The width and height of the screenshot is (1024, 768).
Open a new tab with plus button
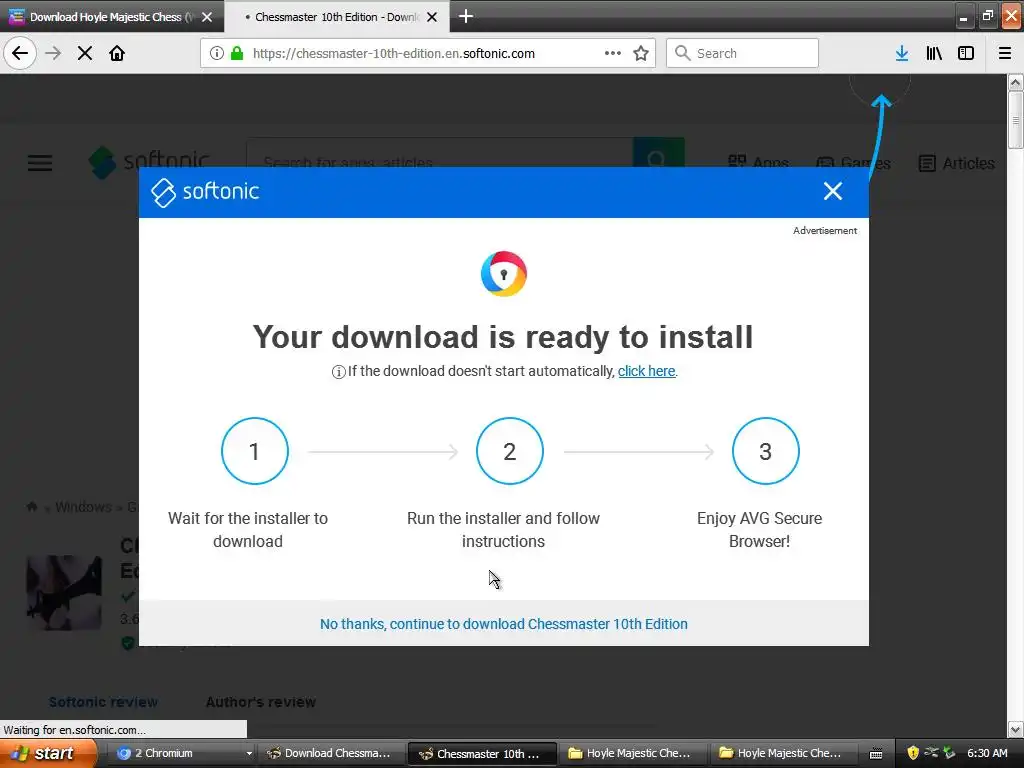[x=466, y=16]
